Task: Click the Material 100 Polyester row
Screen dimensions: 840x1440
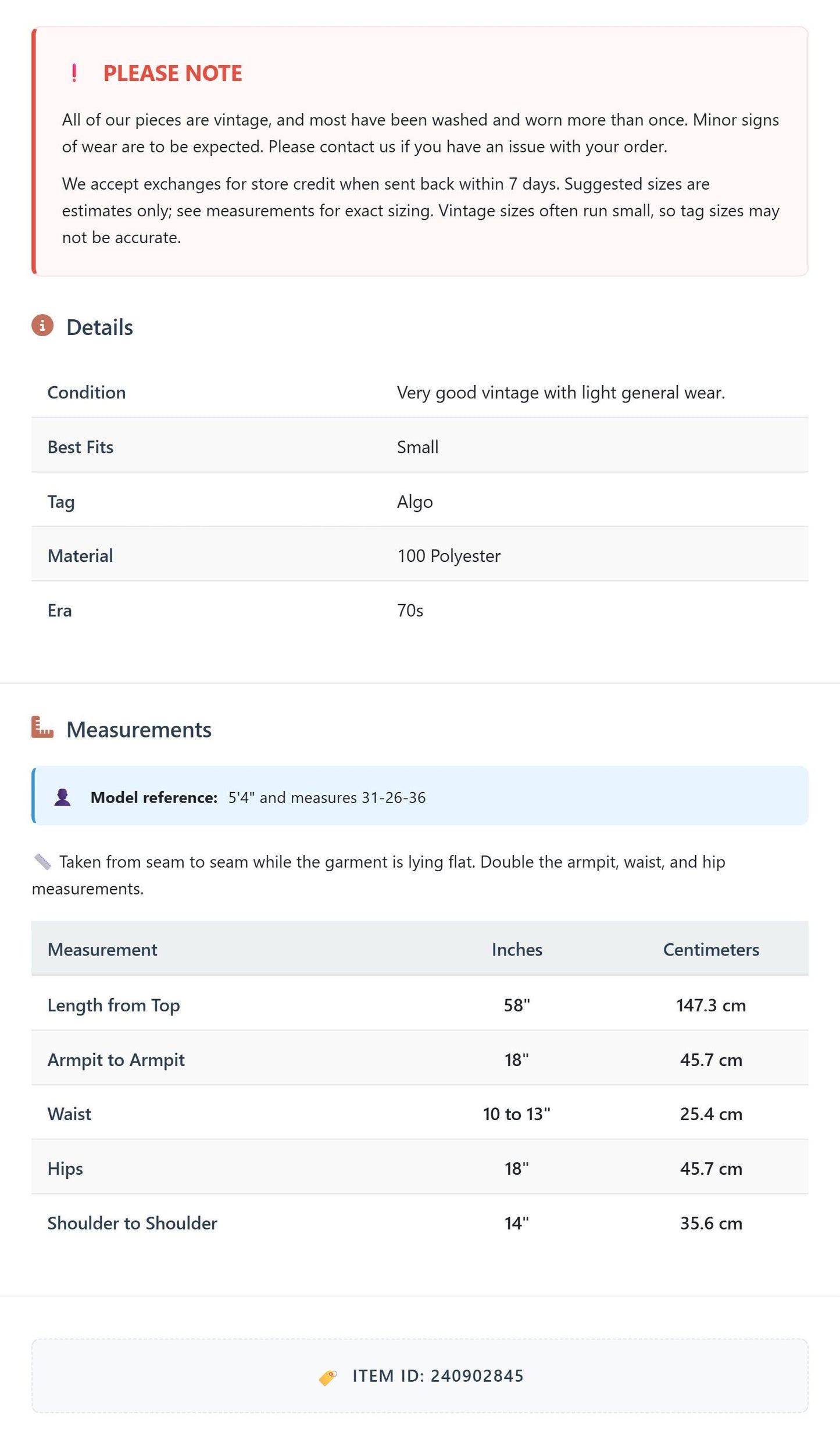Action: pos(420,554)
